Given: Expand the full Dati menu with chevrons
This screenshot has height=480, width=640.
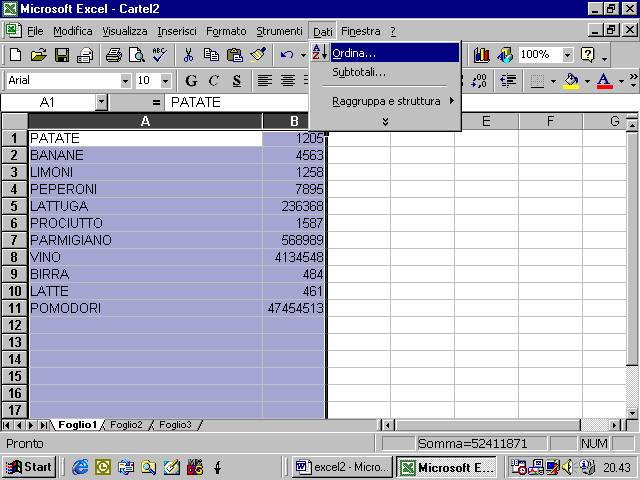Looking at the screenshot, I should click(385, 122).
